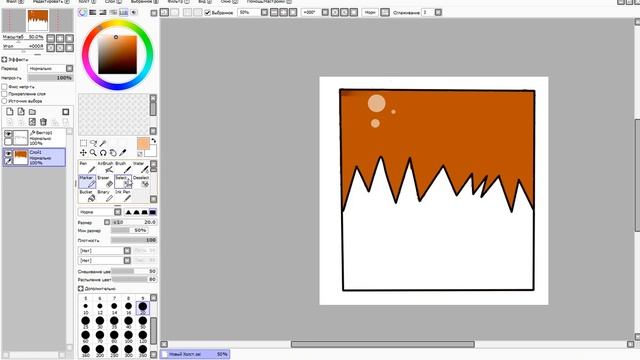Viewport: 640px width, 360px height.
Task: Pick the magic wand tool
Action: 103,143
